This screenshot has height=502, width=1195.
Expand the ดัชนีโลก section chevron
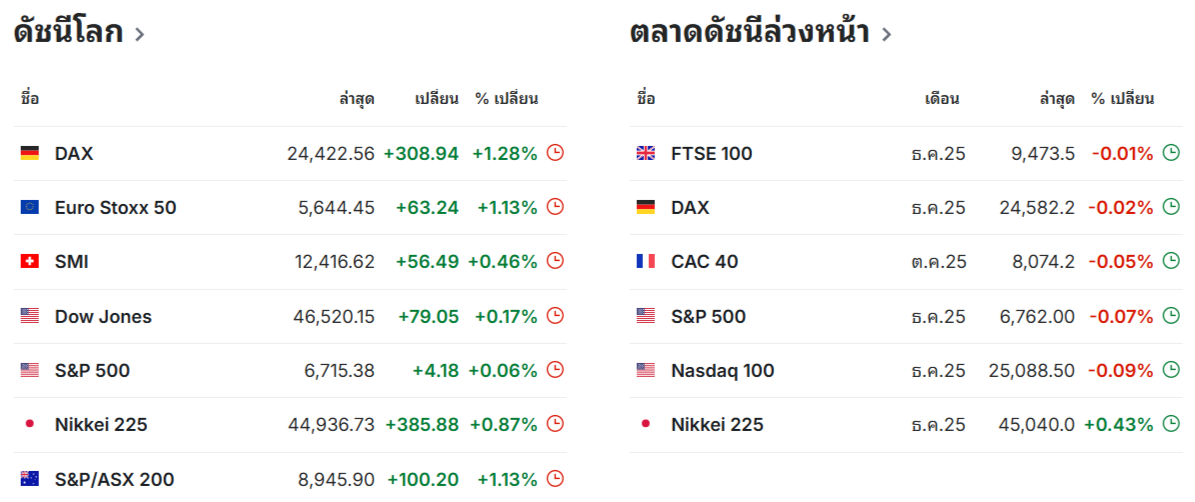pyautogui.click(x=139, y=34)
